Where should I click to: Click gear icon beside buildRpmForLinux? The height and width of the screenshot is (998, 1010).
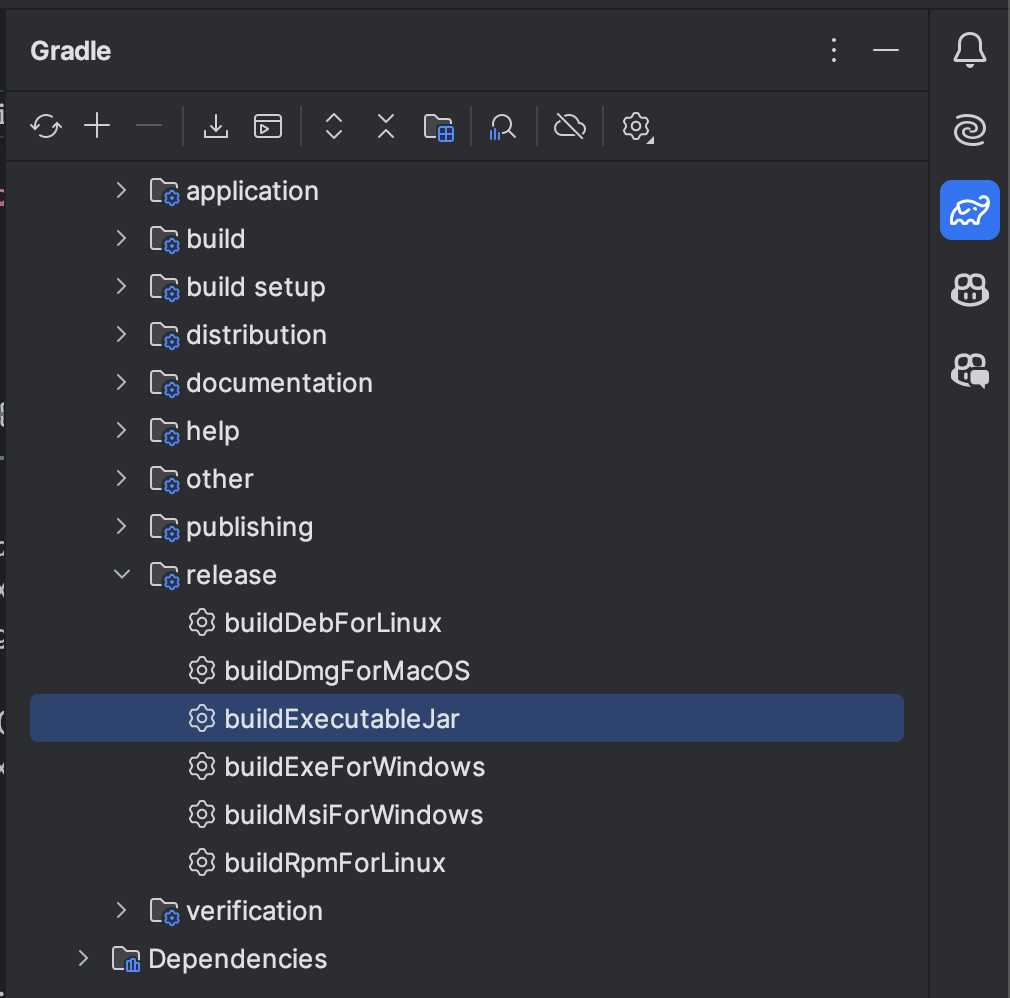click(x=202, y=863)
